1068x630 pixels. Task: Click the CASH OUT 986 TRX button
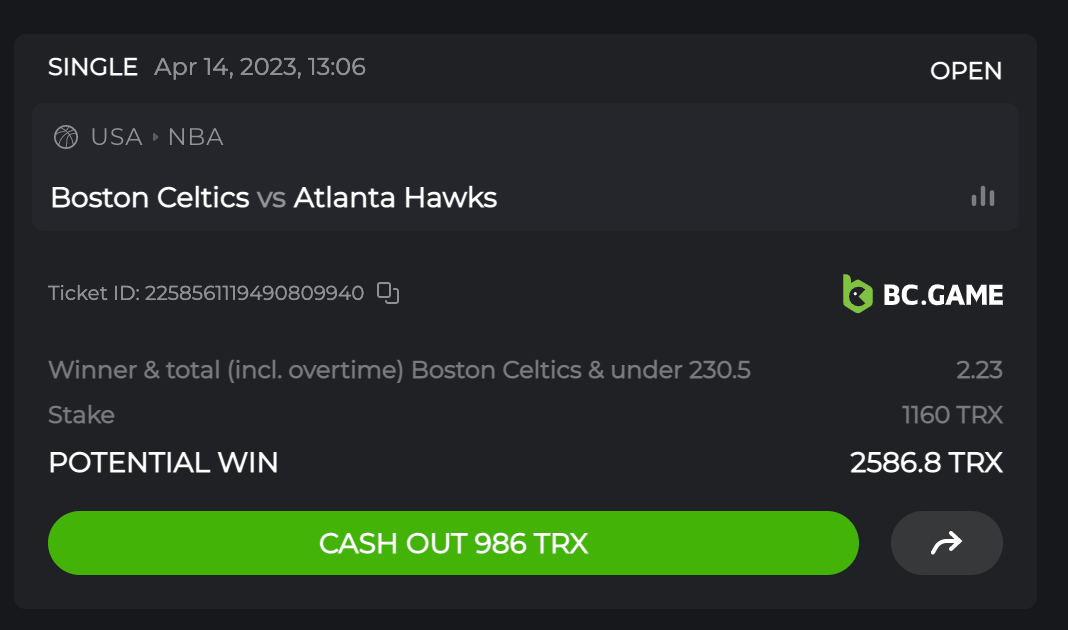453,543
